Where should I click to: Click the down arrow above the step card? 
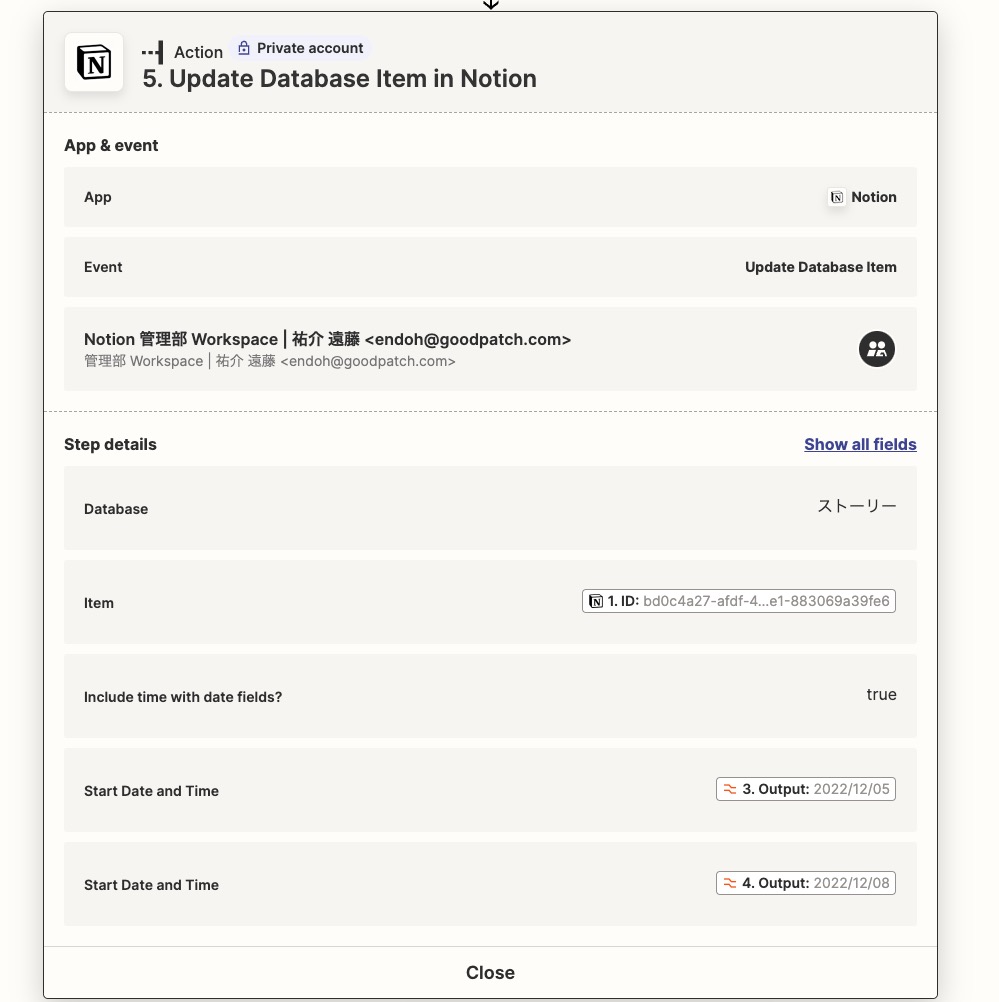tap(490, 4)
